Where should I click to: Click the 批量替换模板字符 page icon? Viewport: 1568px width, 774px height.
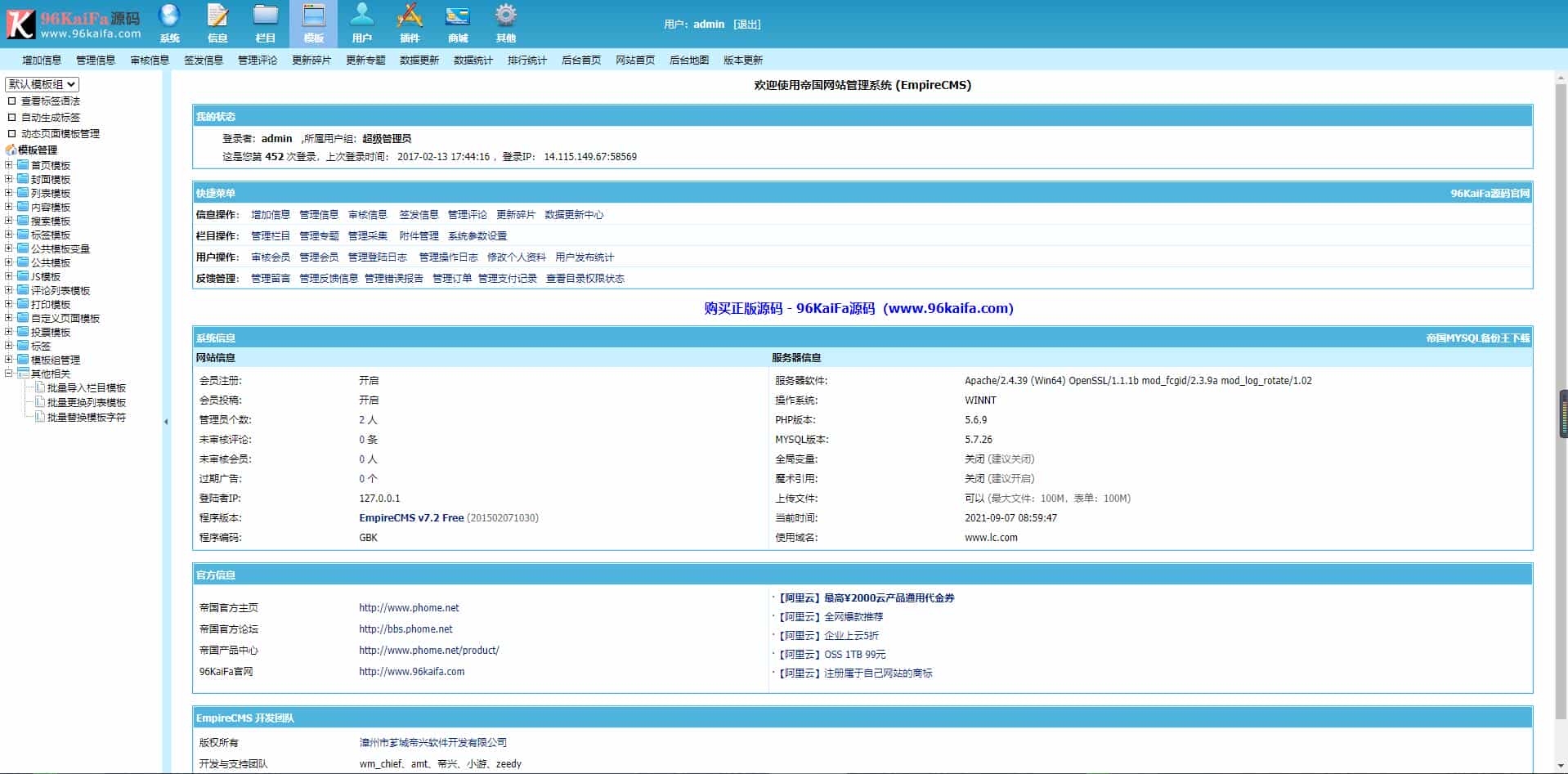pos(39,417)
